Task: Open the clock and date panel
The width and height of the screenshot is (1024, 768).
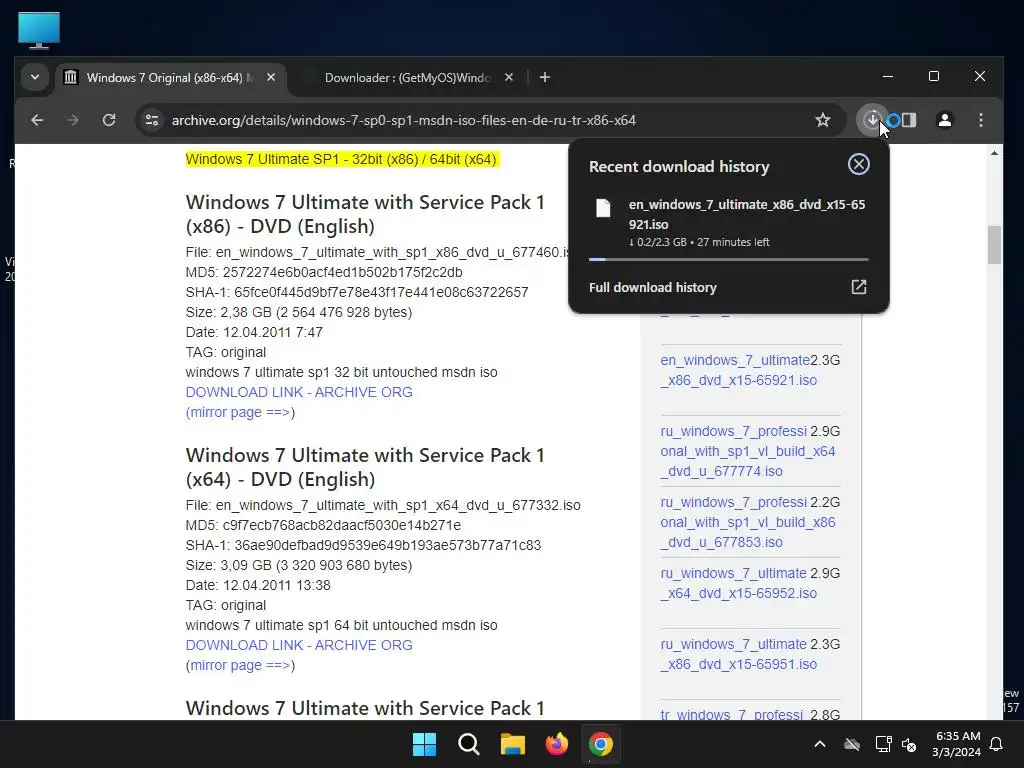Action: point(957,744)
